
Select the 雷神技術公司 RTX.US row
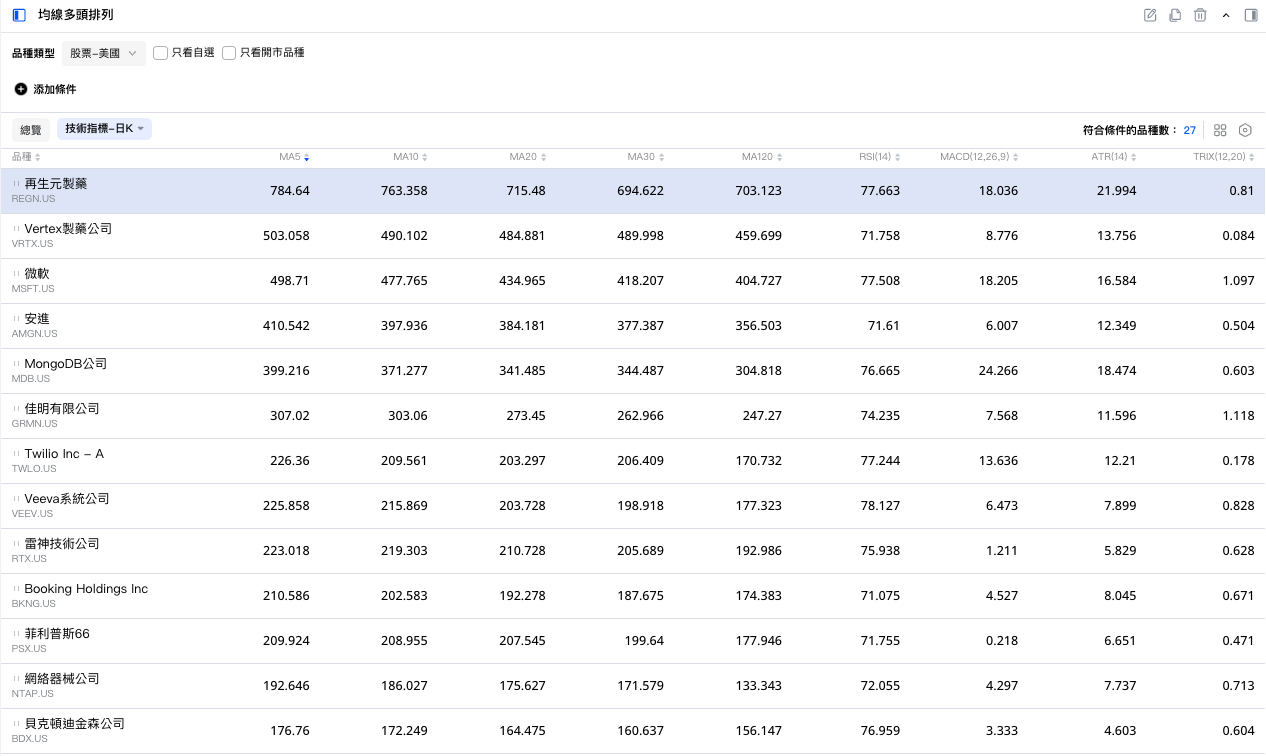(x=633, y=551)
